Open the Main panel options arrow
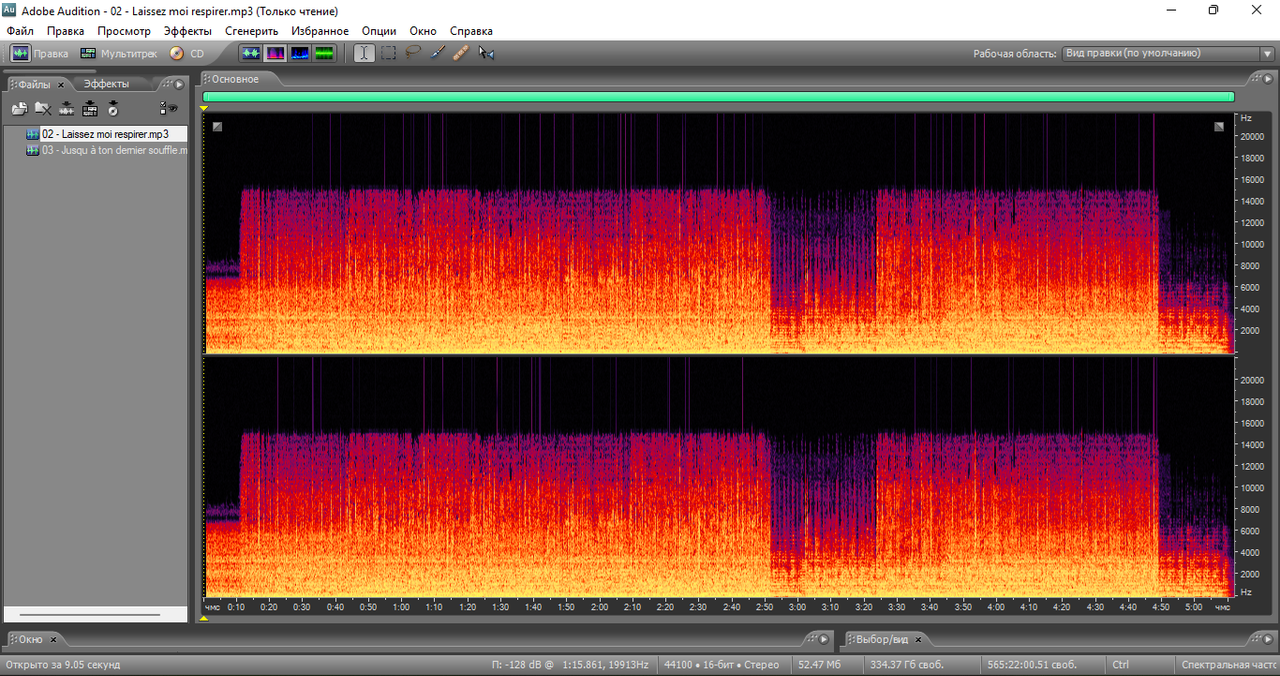The width and height of the screenshot is (1280, 676). pyautogui.click(x=1266, y=78)
